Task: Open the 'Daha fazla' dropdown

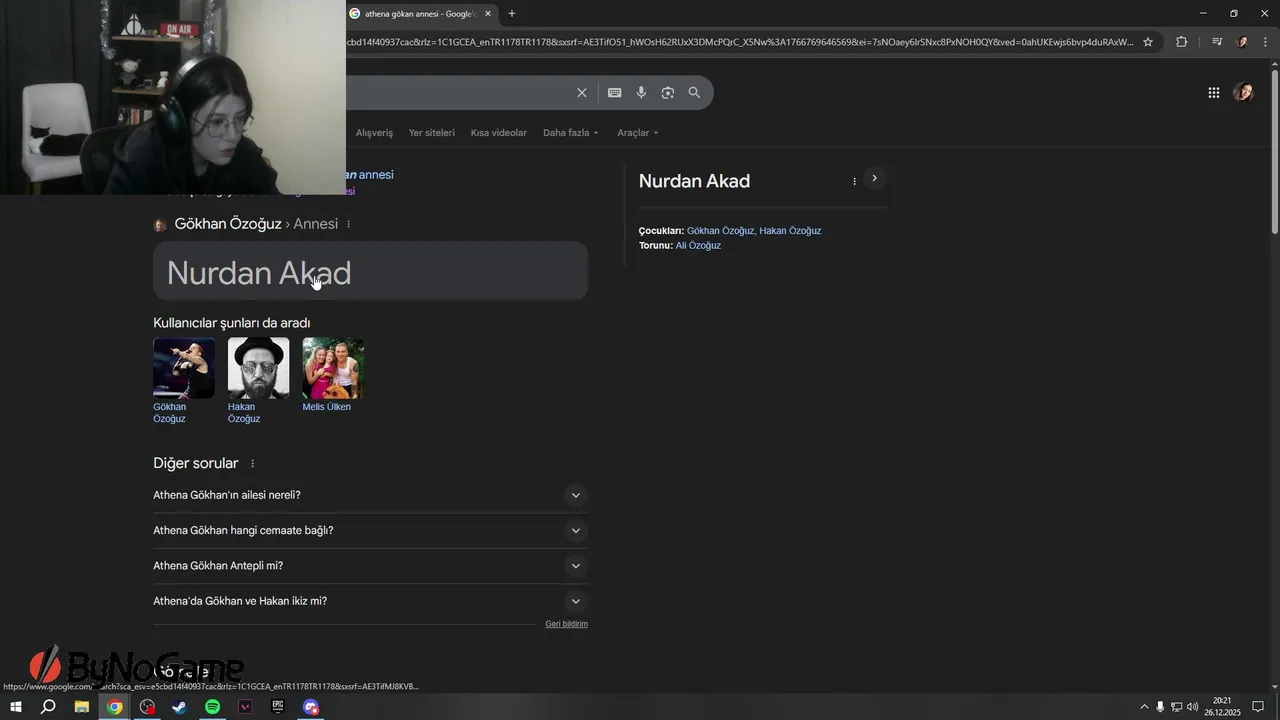Action: tap(571, 133)
